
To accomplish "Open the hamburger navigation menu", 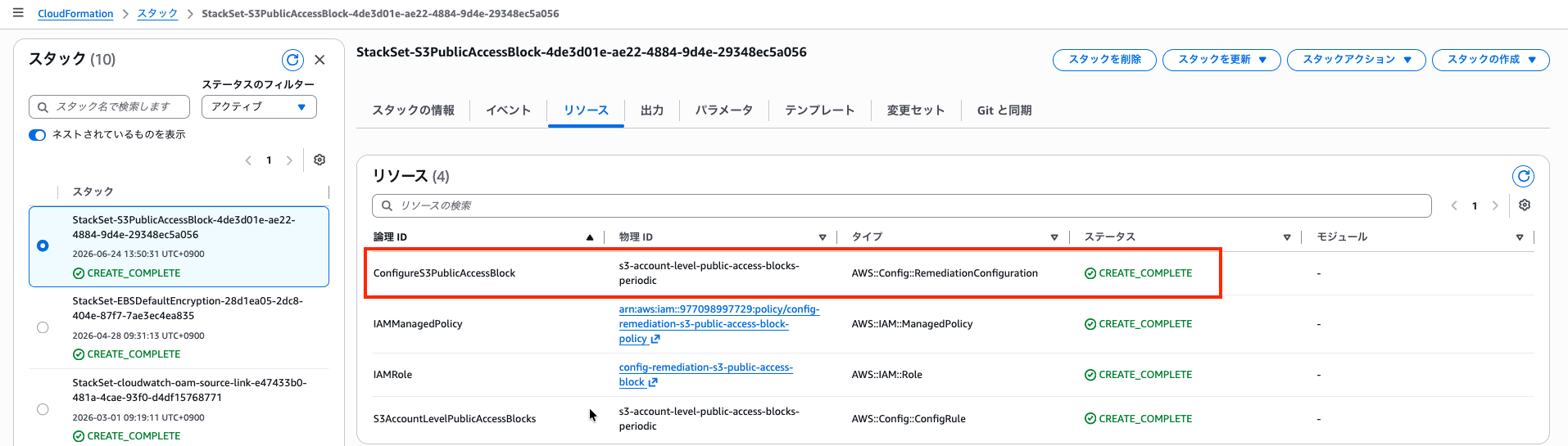I will point(18,13).
